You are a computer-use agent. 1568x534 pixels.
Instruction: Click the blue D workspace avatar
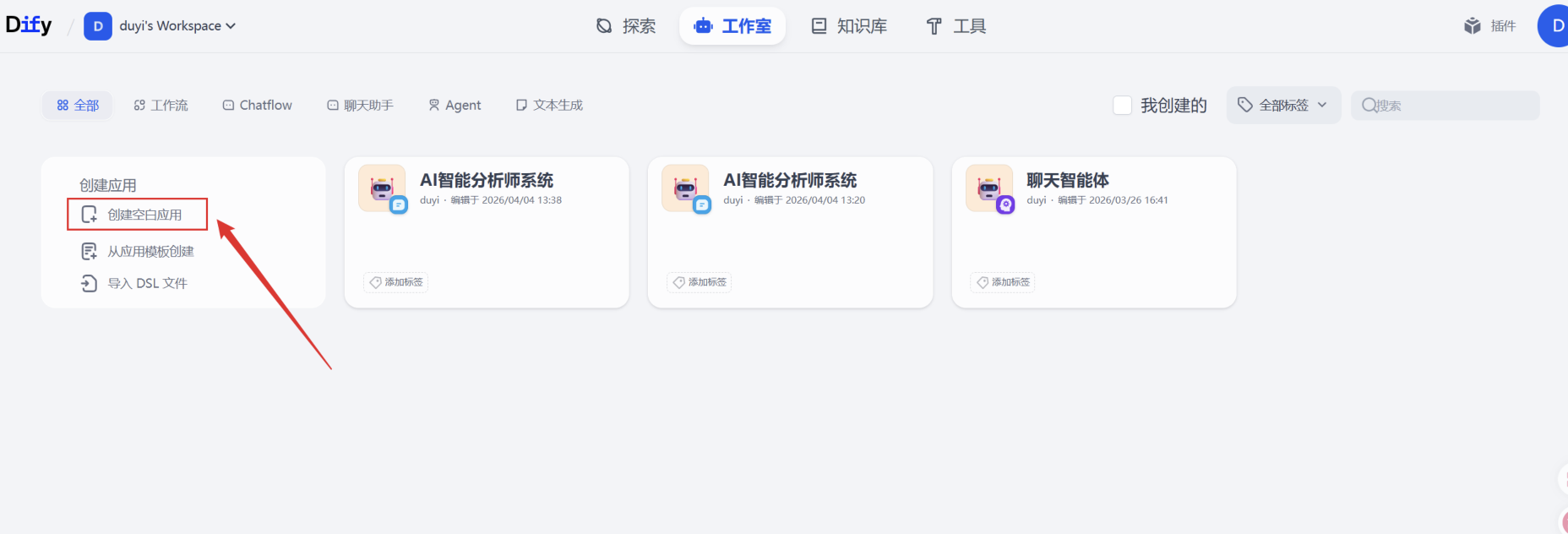coord(98,26)
